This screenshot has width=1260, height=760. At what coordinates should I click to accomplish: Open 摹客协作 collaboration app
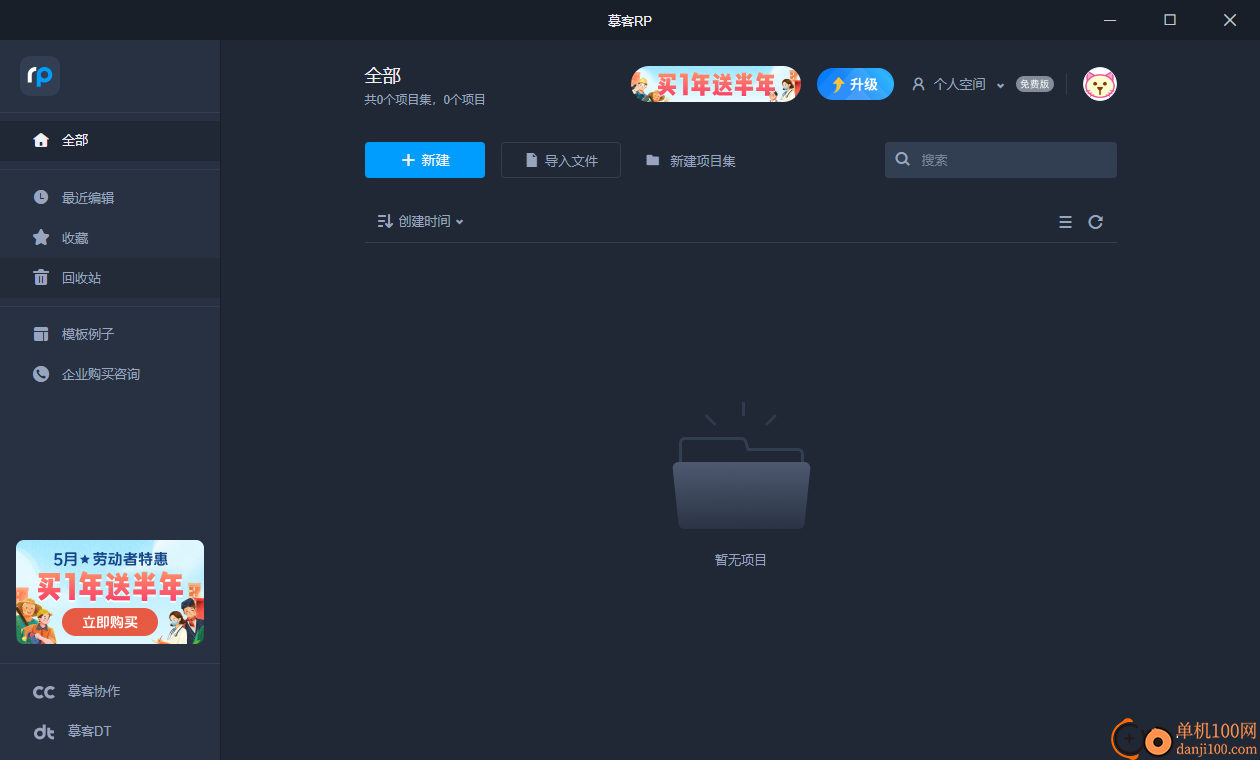pos(110,691)
